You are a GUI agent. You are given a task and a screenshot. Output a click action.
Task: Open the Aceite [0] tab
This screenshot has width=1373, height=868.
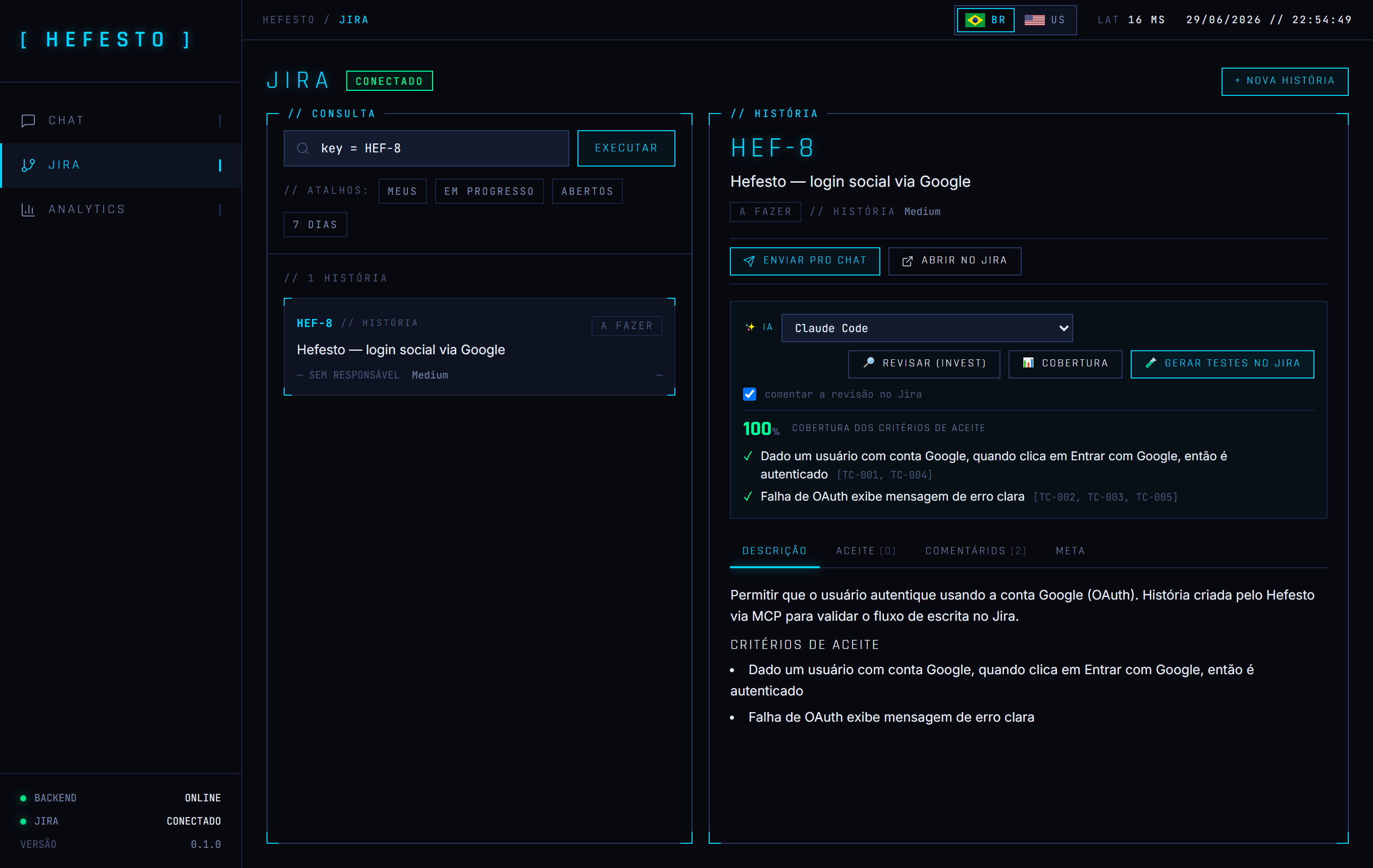(866, 551)
